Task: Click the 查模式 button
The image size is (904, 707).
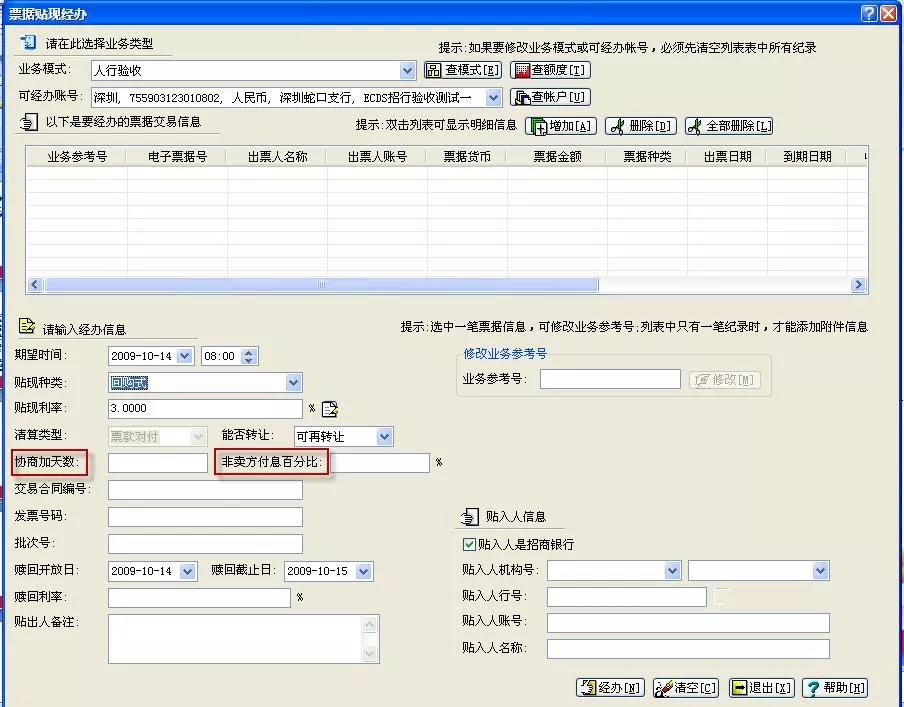Action: [463, 70]
